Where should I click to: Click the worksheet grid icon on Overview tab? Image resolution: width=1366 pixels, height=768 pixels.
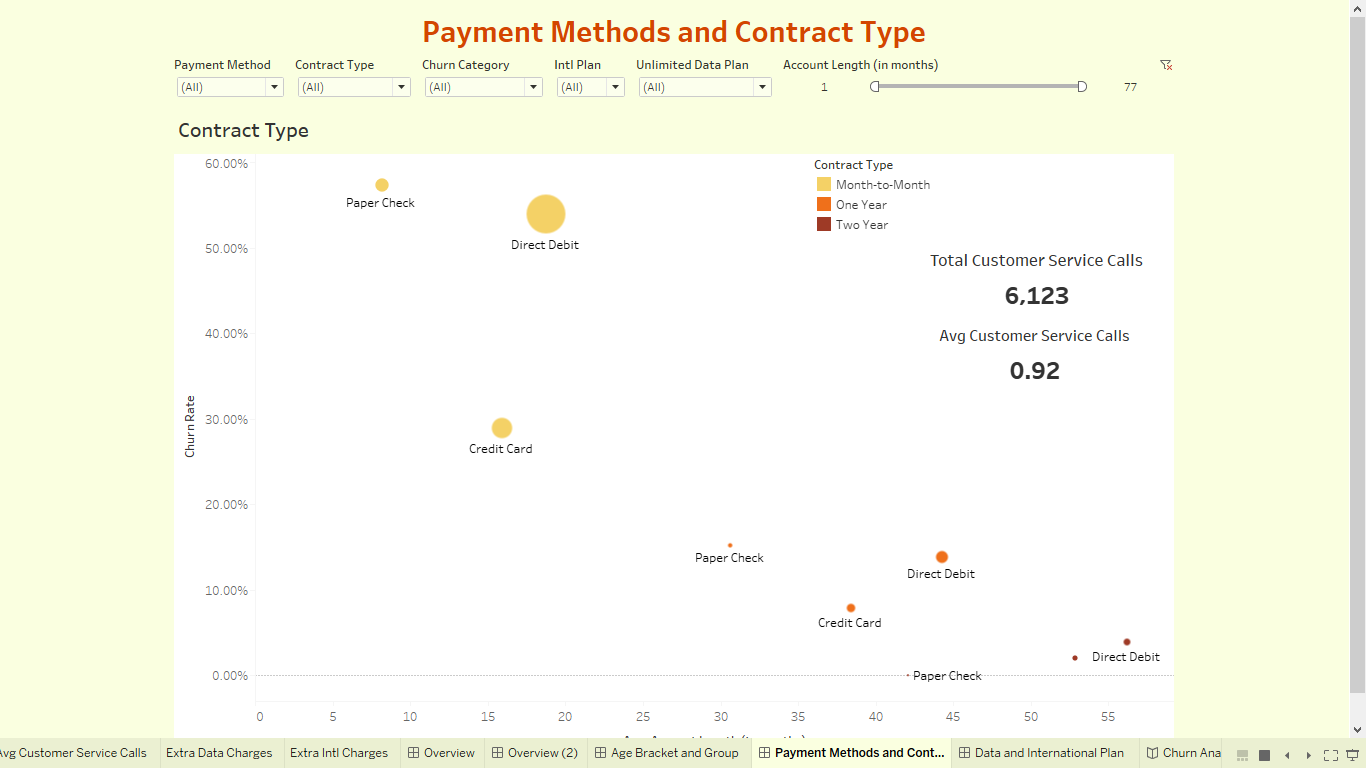pyautogui.click(x=414, y=752)
